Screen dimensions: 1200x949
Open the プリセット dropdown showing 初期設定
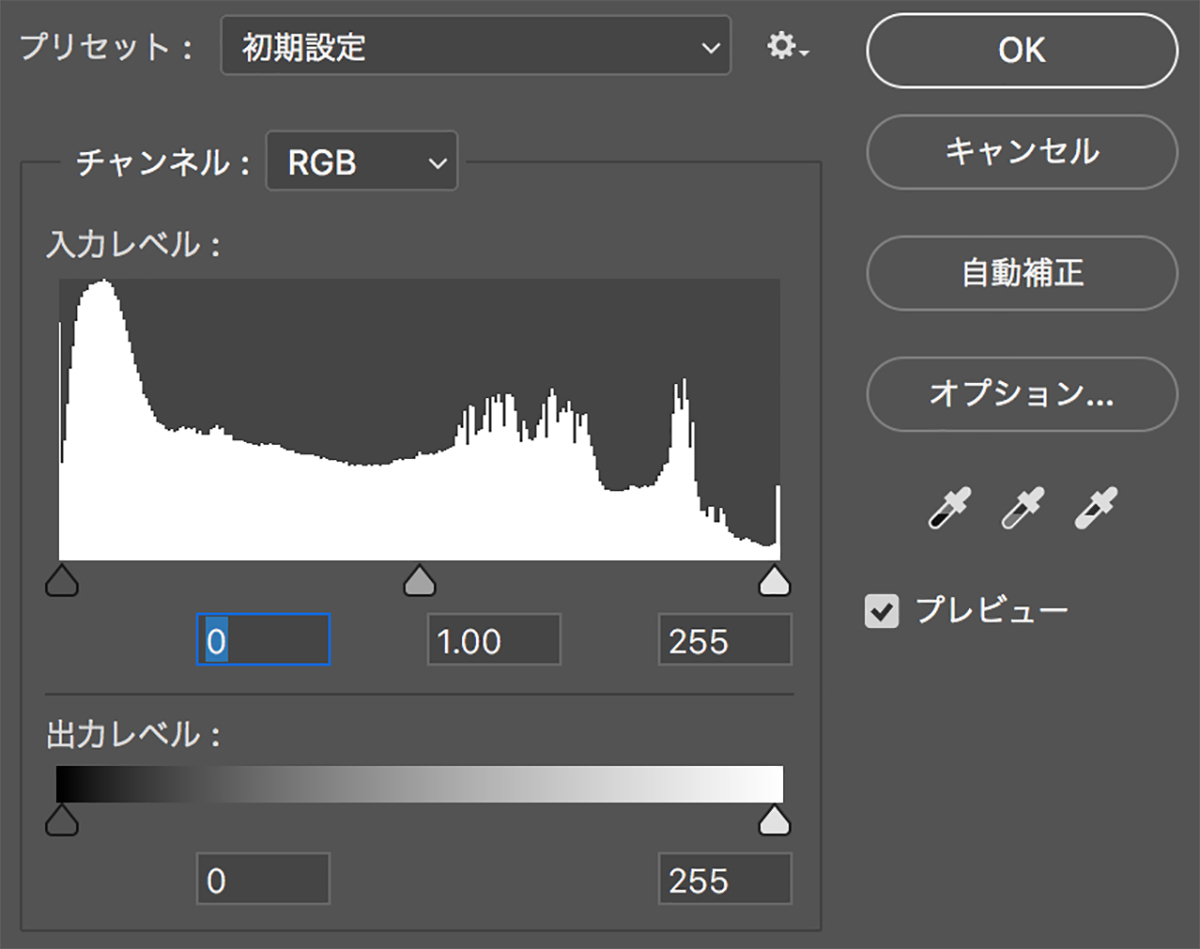(476, 46)
